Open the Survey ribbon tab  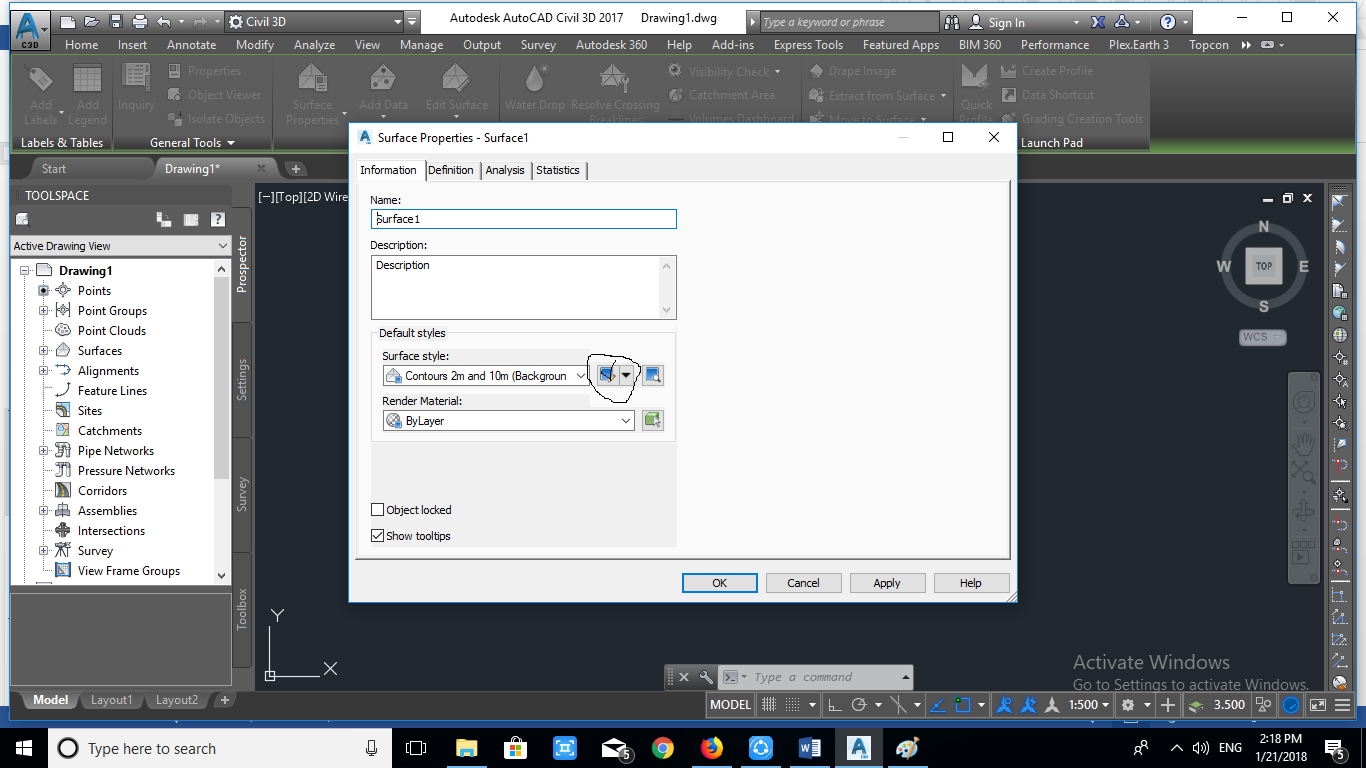(538, 45)
